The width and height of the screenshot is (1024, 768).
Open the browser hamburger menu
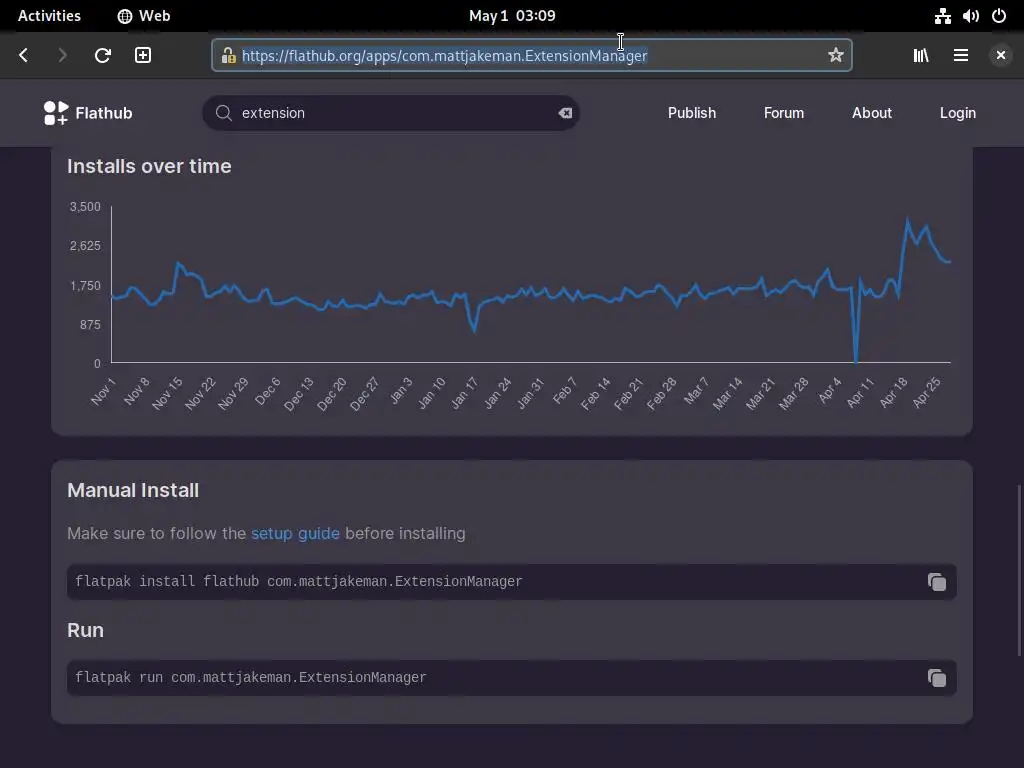point(961,56)
